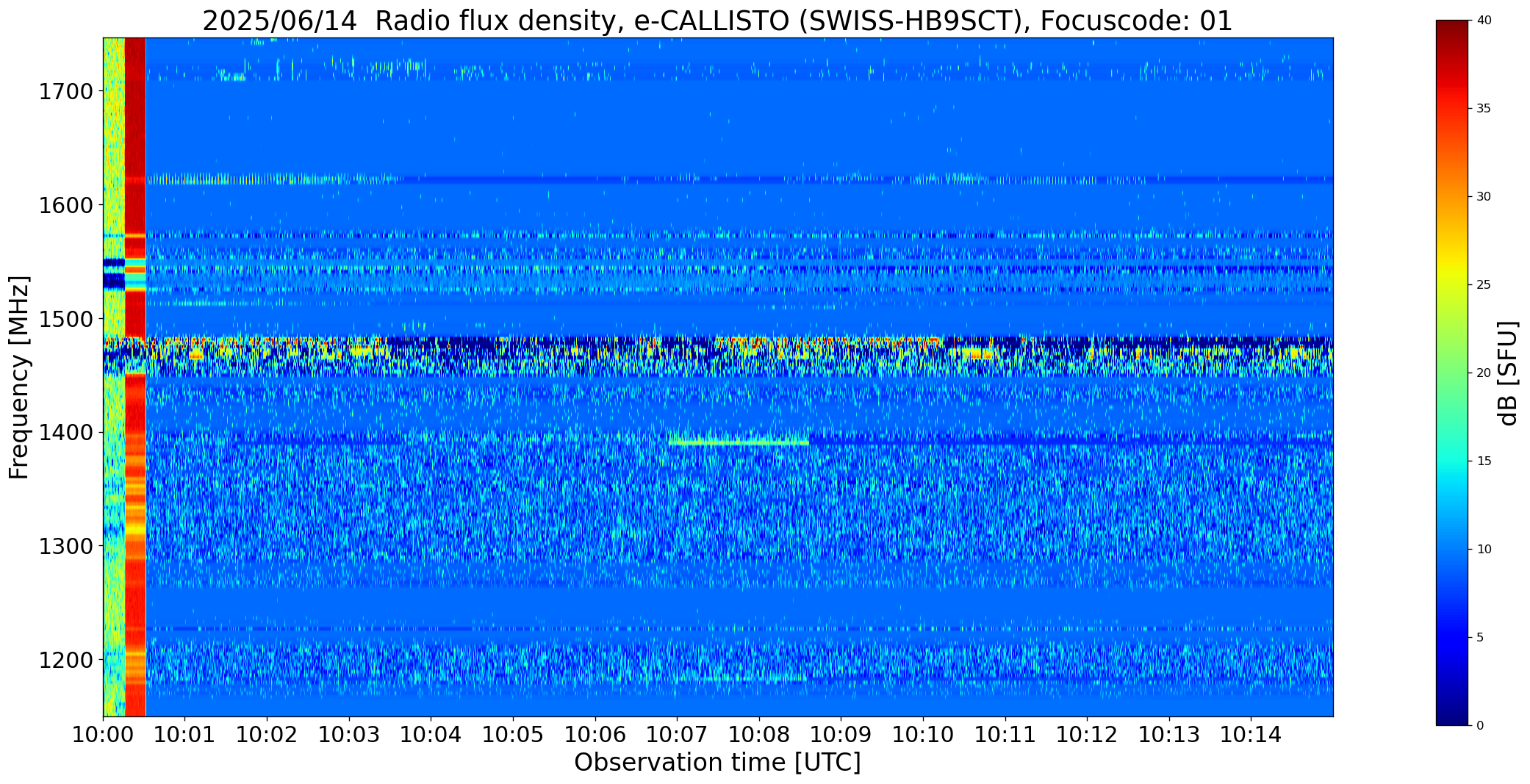
Task: Click the 10:08 time tick label
Action: coord(759,735)
